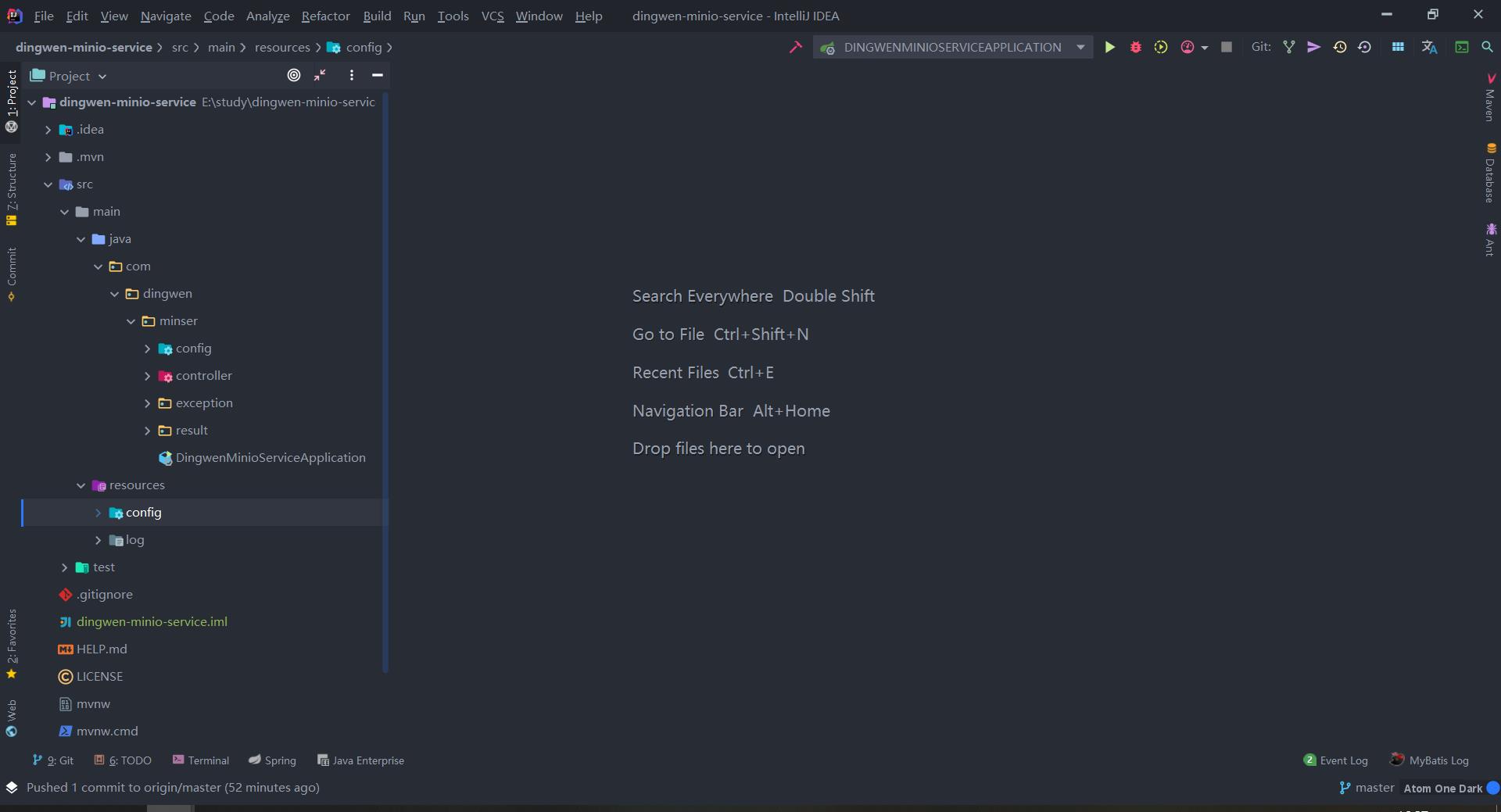Image resolution: width=1501 pixels, height=812 pixels.
Task: Open the Git tool window tab
Action: point(53,760)
